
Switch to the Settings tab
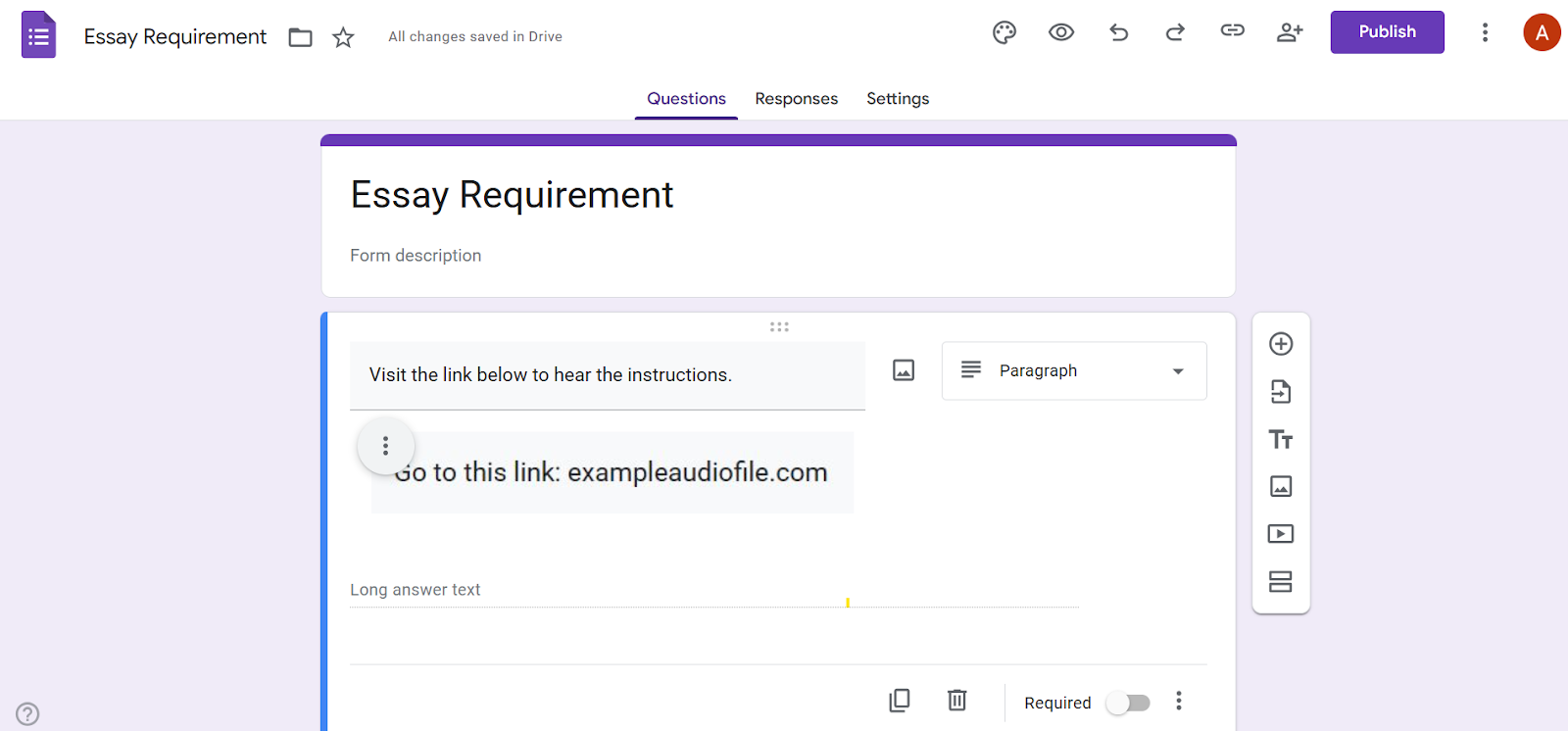point(898,99)
